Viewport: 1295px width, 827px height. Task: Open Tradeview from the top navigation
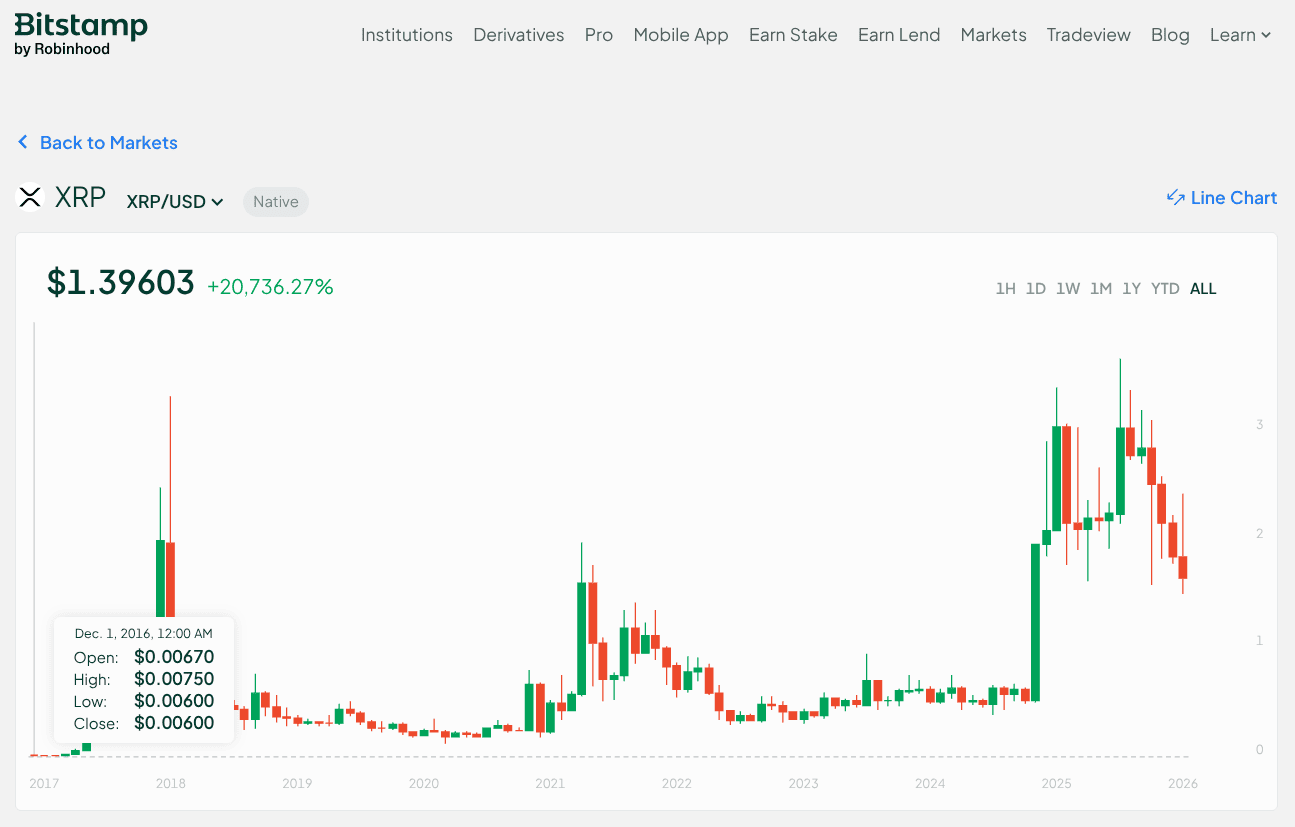click(1089, 35)
